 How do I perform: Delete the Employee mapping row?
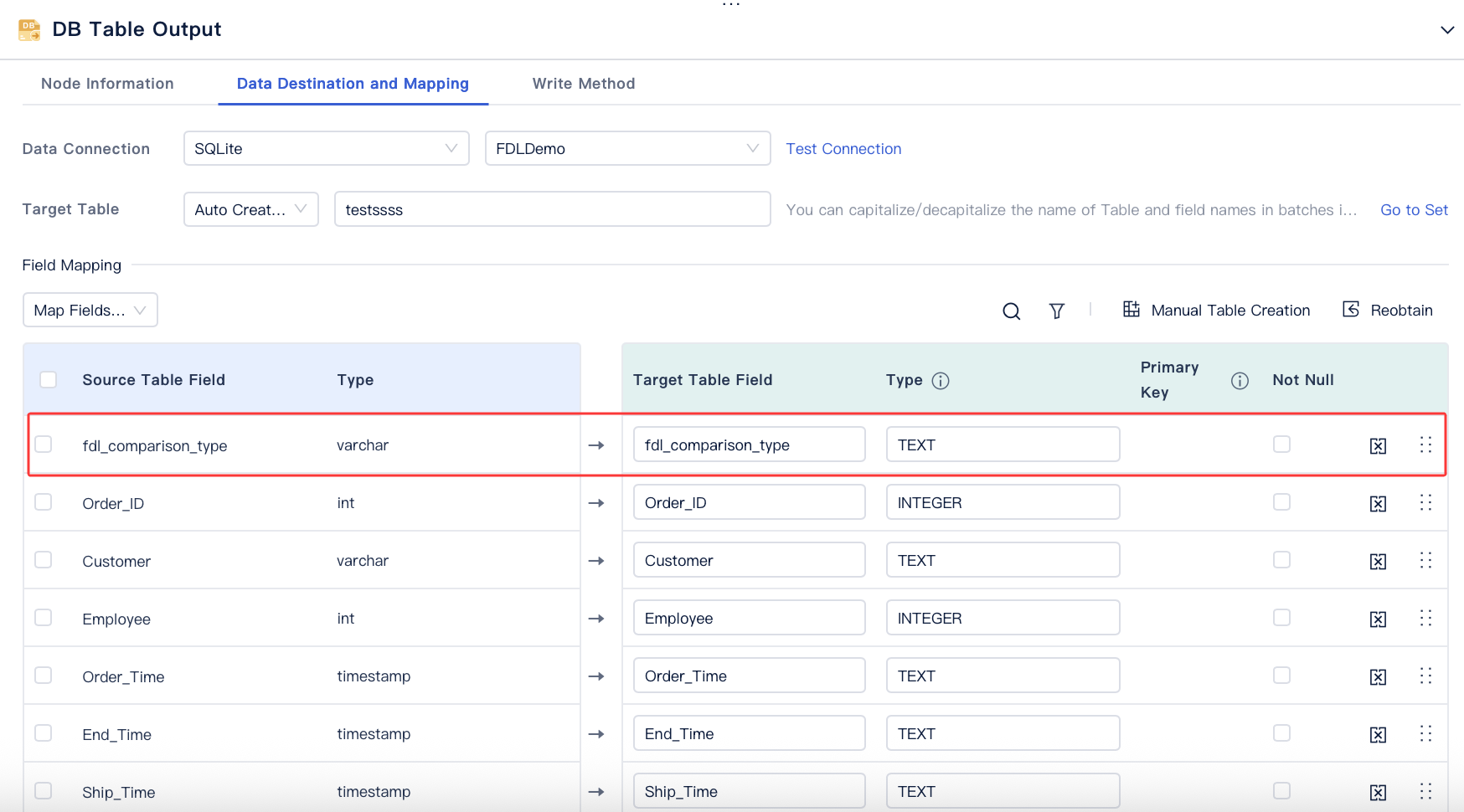coord(1378,619)
